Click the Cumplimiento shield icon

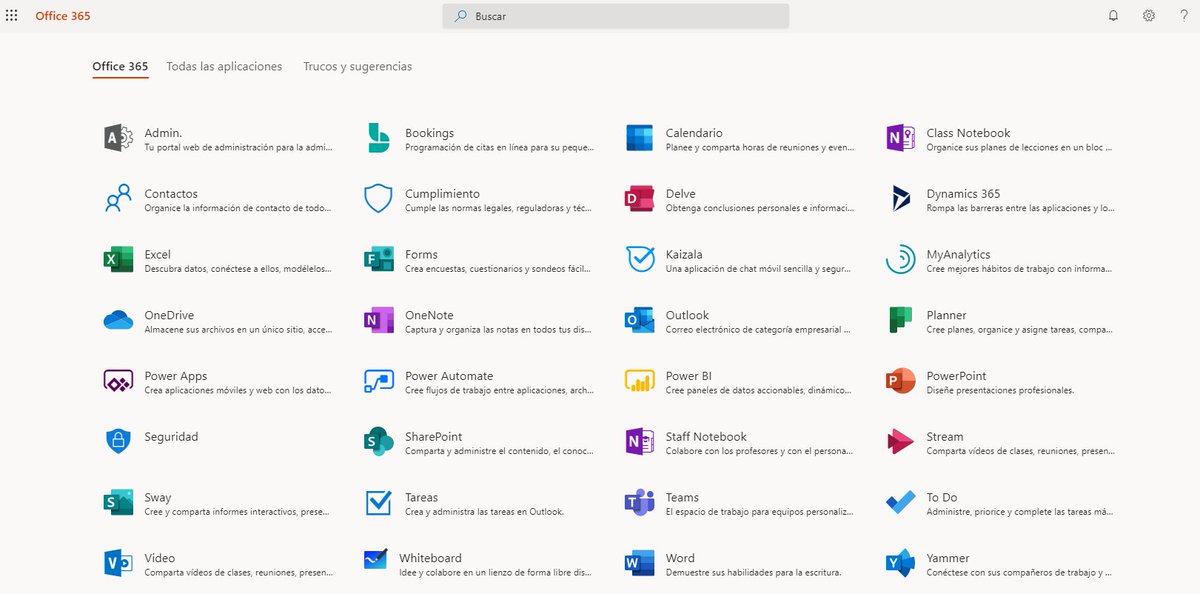378,199
